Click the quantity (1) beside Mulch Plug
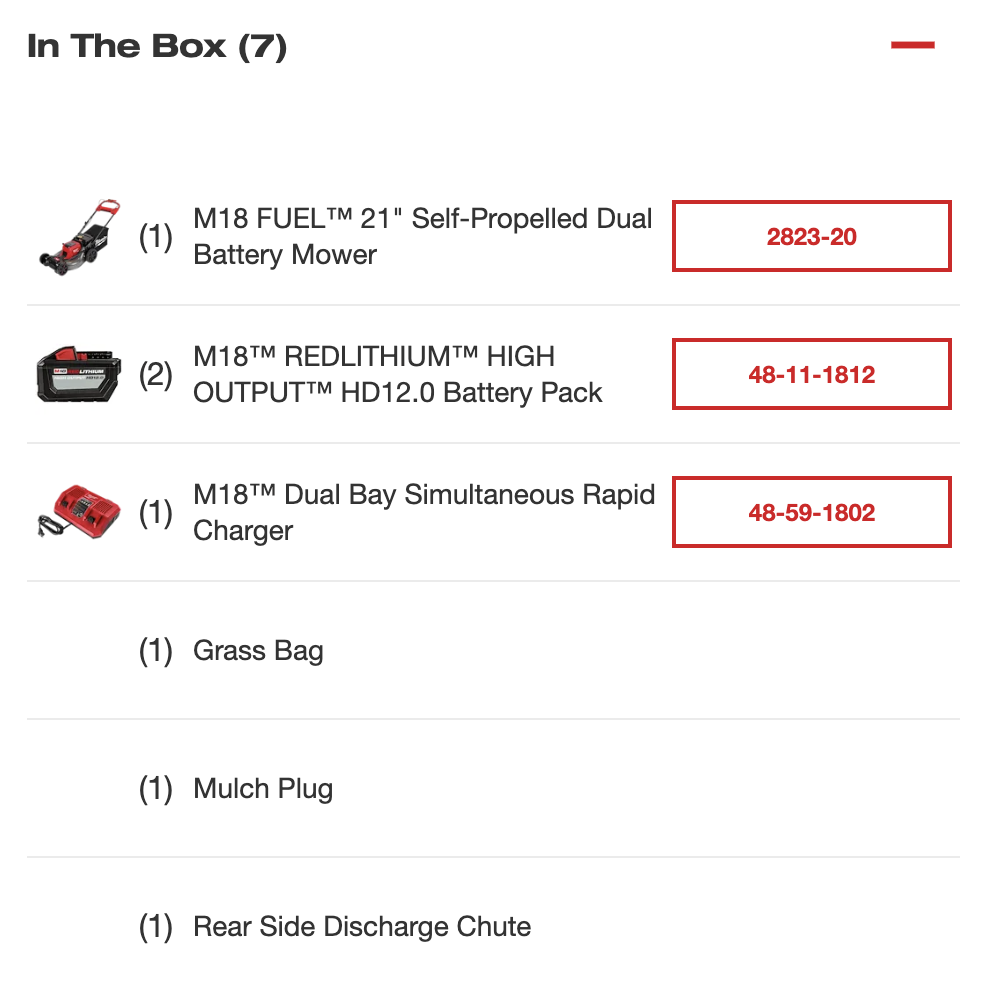 155,789
